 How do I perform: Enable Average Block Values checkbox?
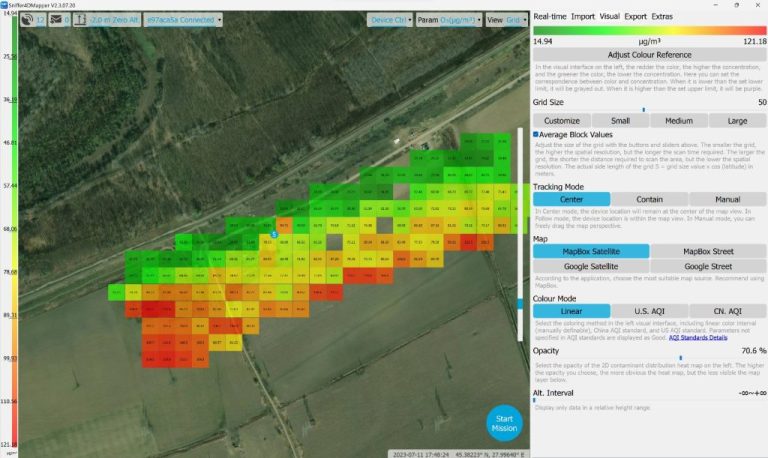click(x=536, y=134)
